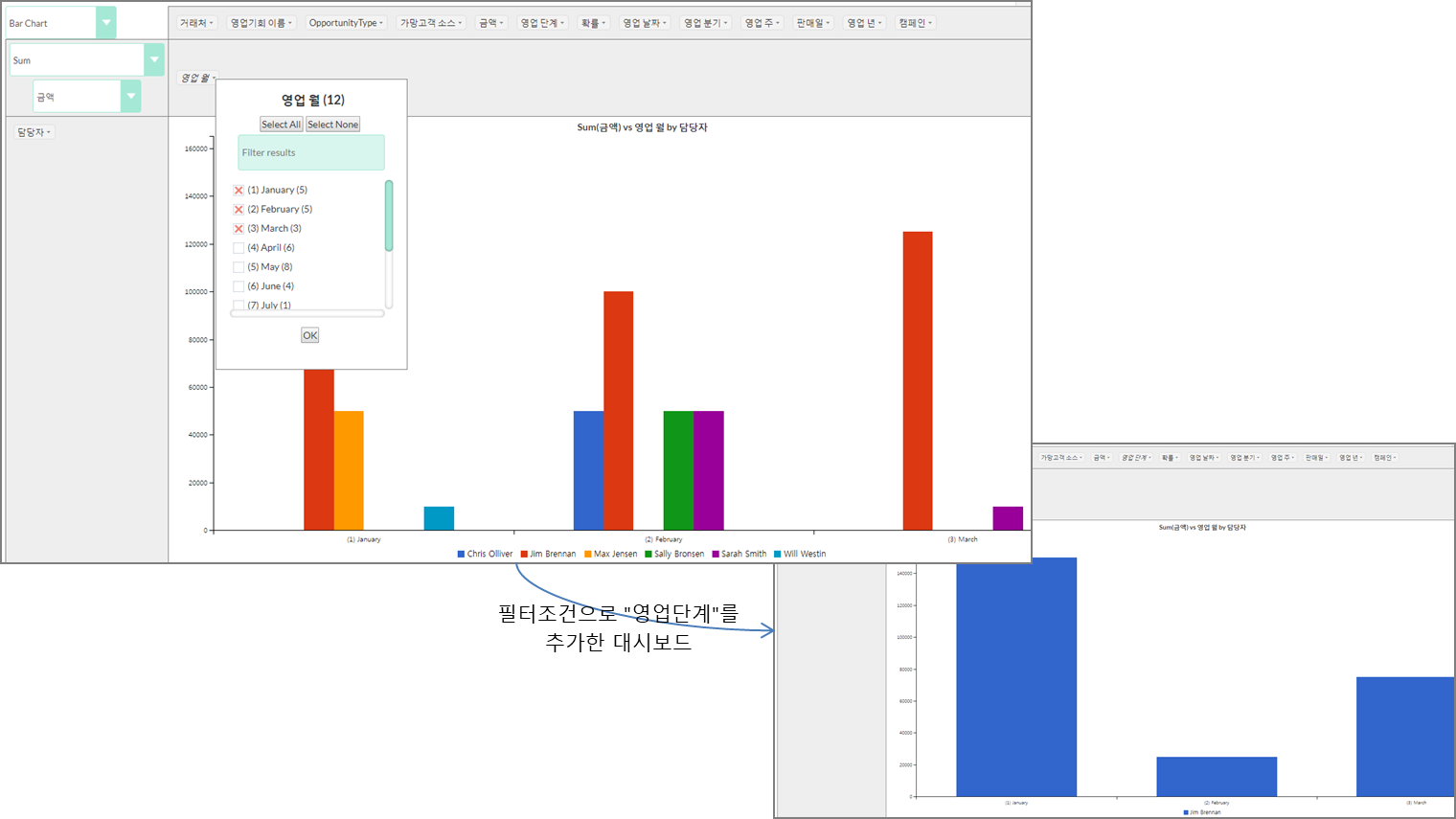Focus the Filter results input box
The height and width of the screenshot is (819, 1456).
[310, 152]
